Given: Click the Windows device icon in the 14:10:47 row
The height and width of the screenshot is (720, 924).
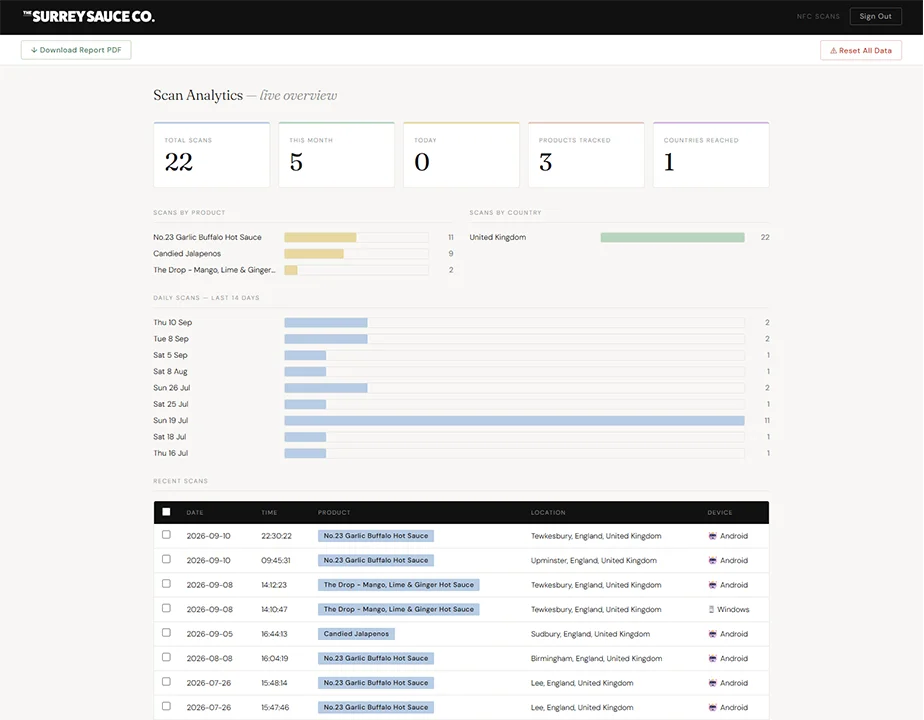Looking at the screenshot, I should click(711, 609).
